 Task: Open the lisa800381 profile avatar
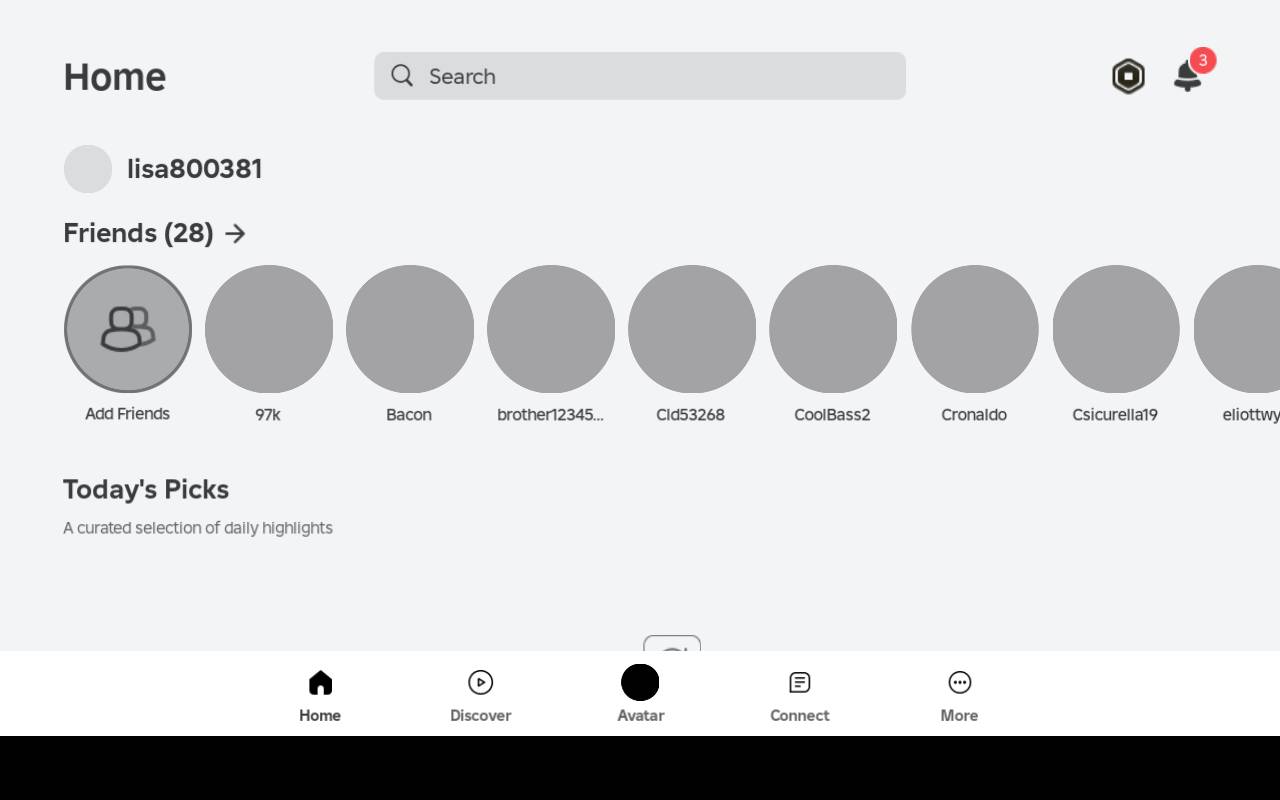coord(88,169)
